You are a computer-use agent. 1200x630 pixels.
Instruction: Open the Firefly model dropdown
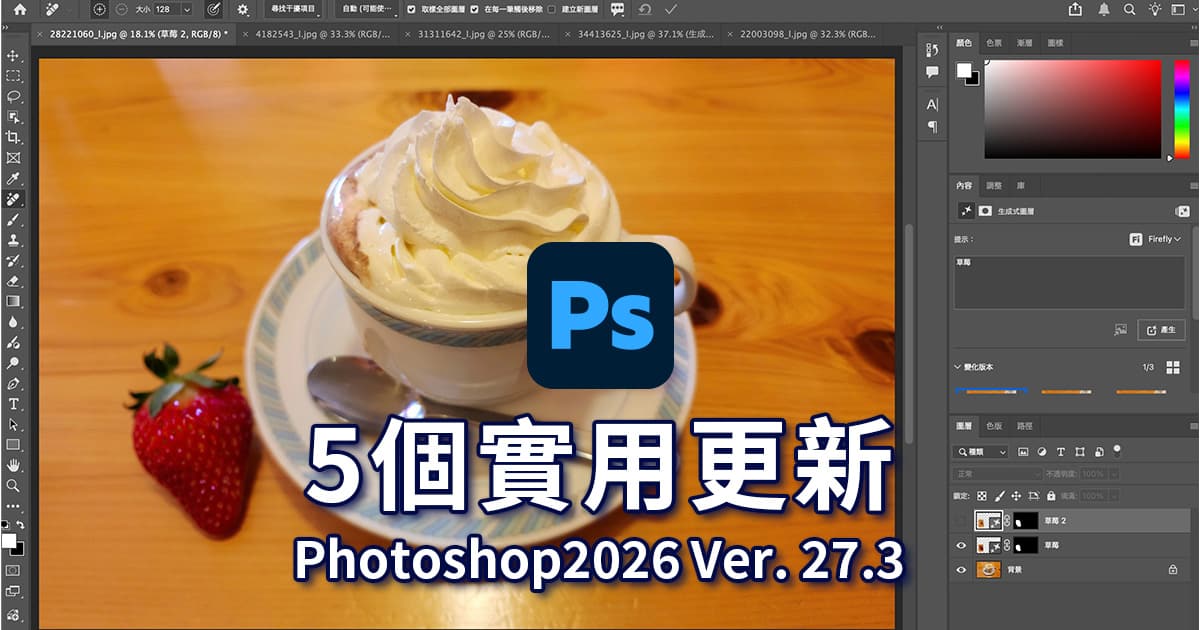coord(1155,239)
